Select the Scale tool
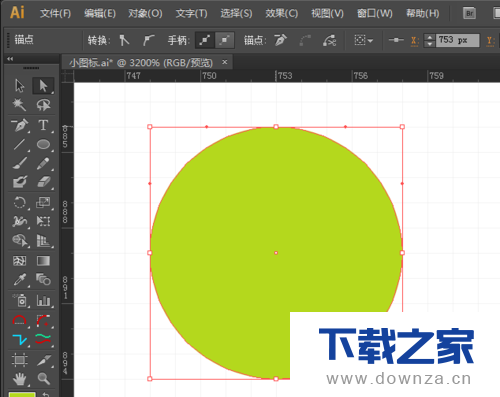Image resolution: width=500 pixels, height=397 pixels. 43,202
